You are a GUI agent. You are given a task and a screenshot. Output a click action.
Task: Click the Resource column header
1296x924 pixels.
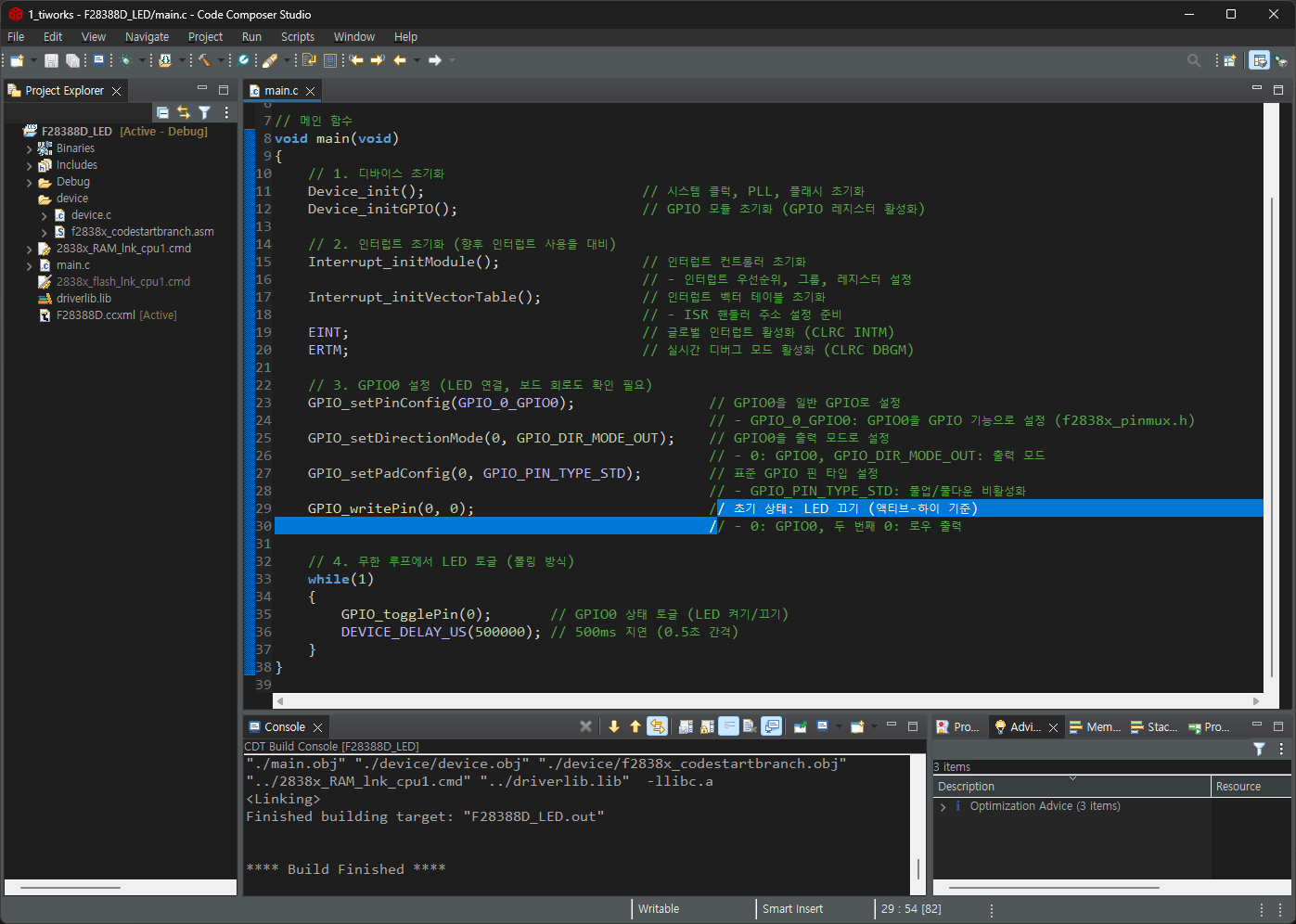tap(1251, 787)
